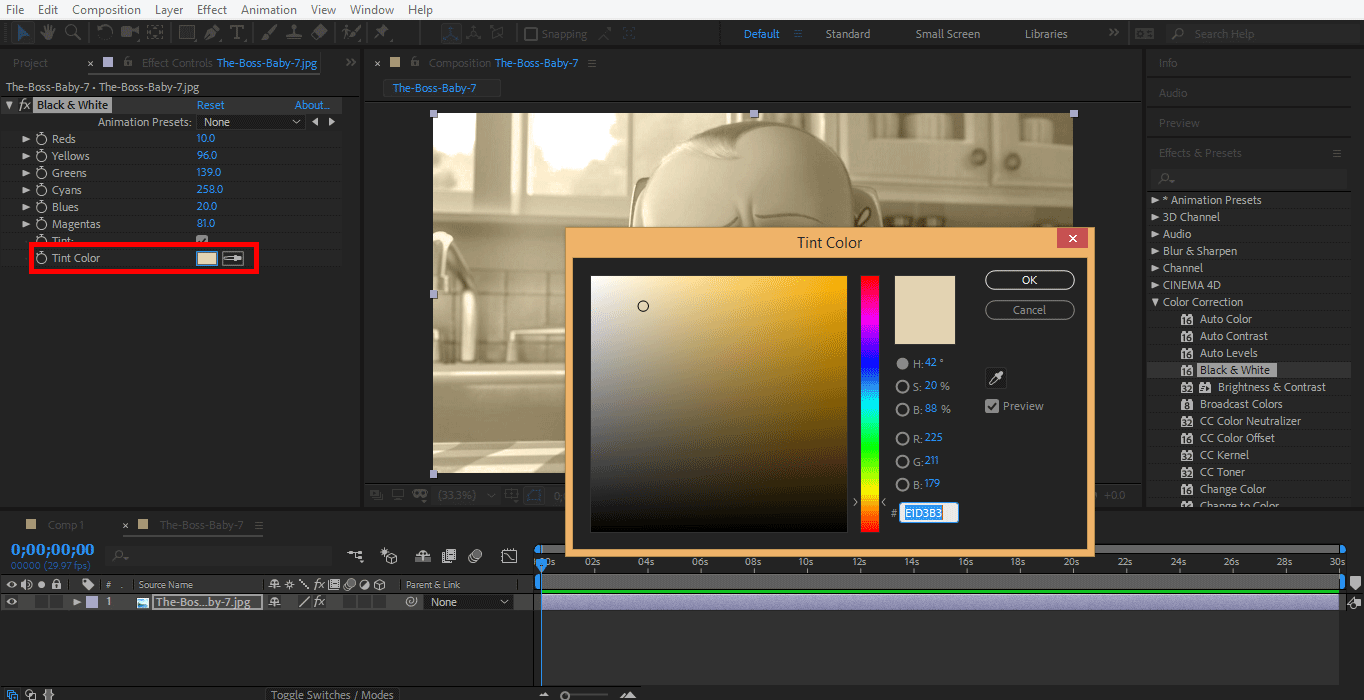Select the Zoom tool
Screen dimensions: 1364x700
click(72, 32)
